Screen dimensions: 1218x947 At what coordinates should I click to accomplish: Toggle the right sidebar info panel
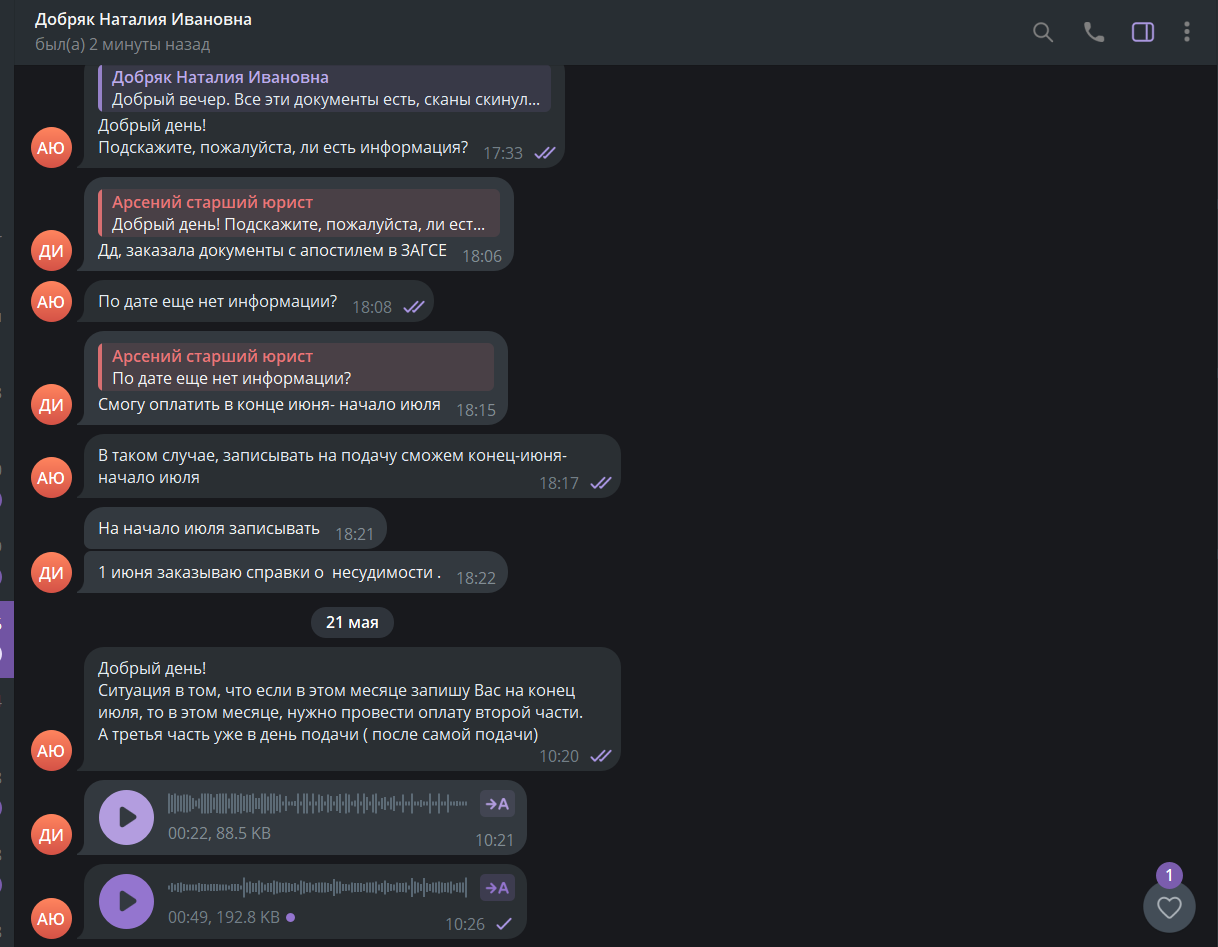coord(1143,32)
